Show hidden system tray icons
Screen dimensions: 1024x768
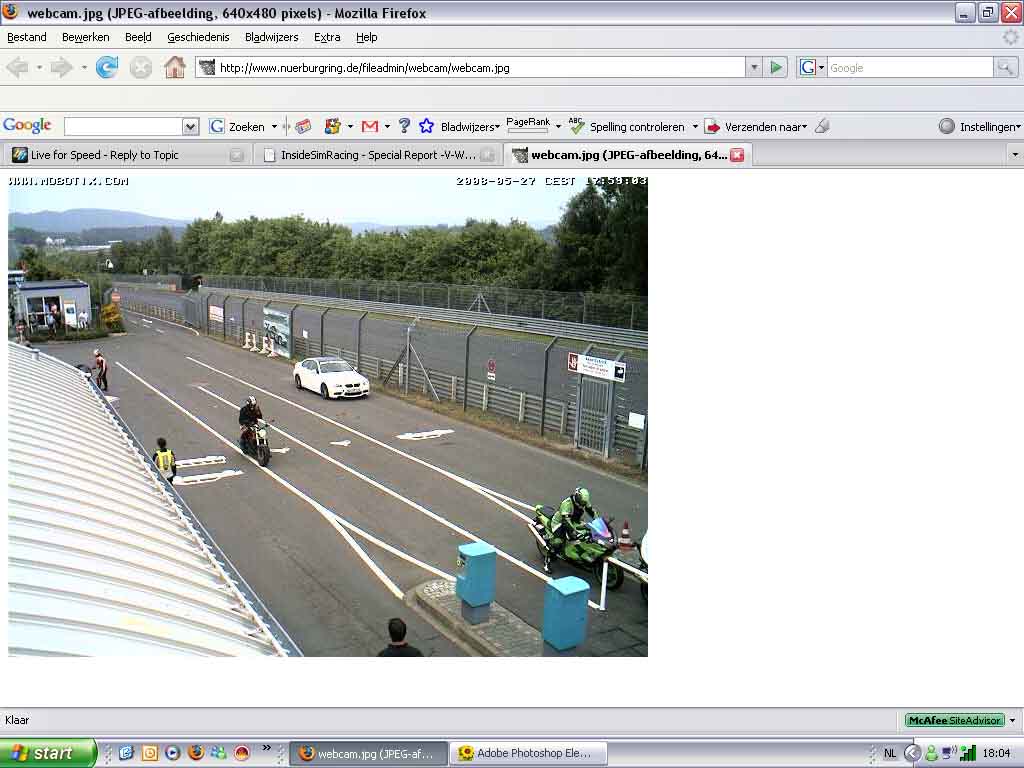coord(912,753)
